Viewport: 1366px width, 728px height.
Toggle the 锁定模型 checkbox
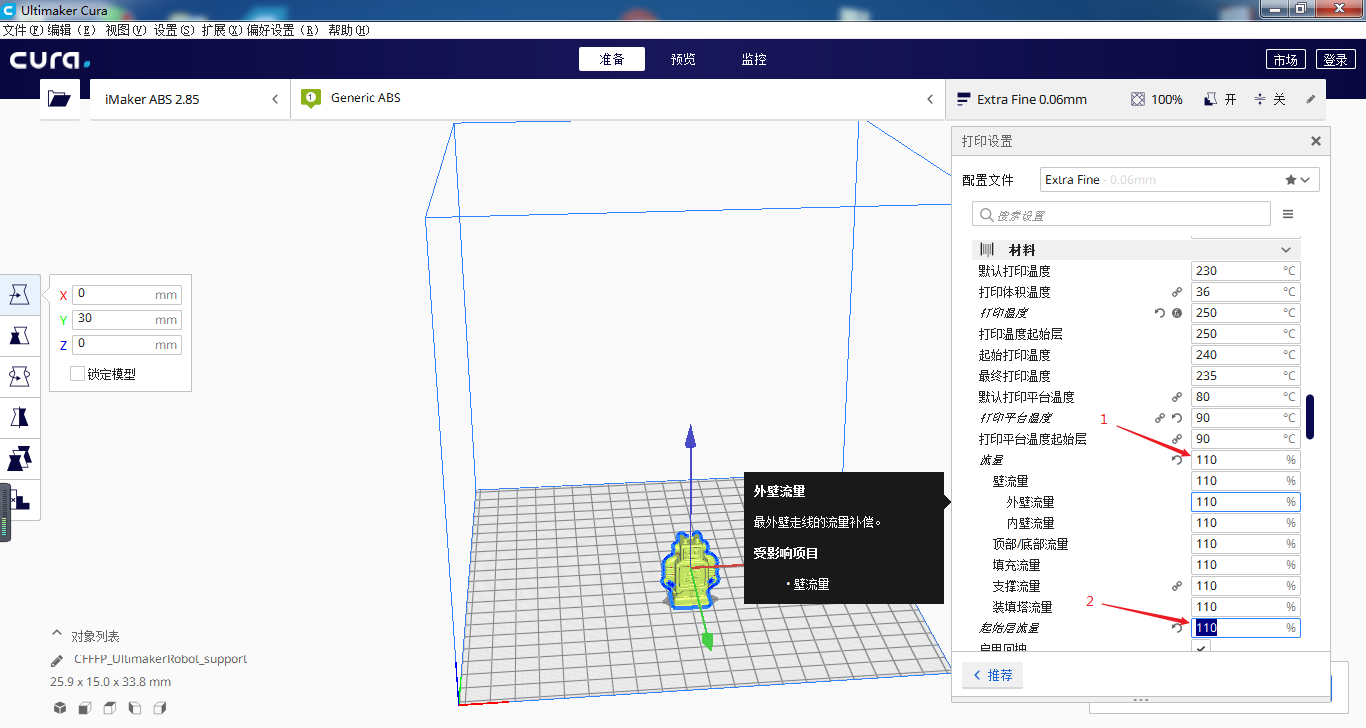pos(77,374)
